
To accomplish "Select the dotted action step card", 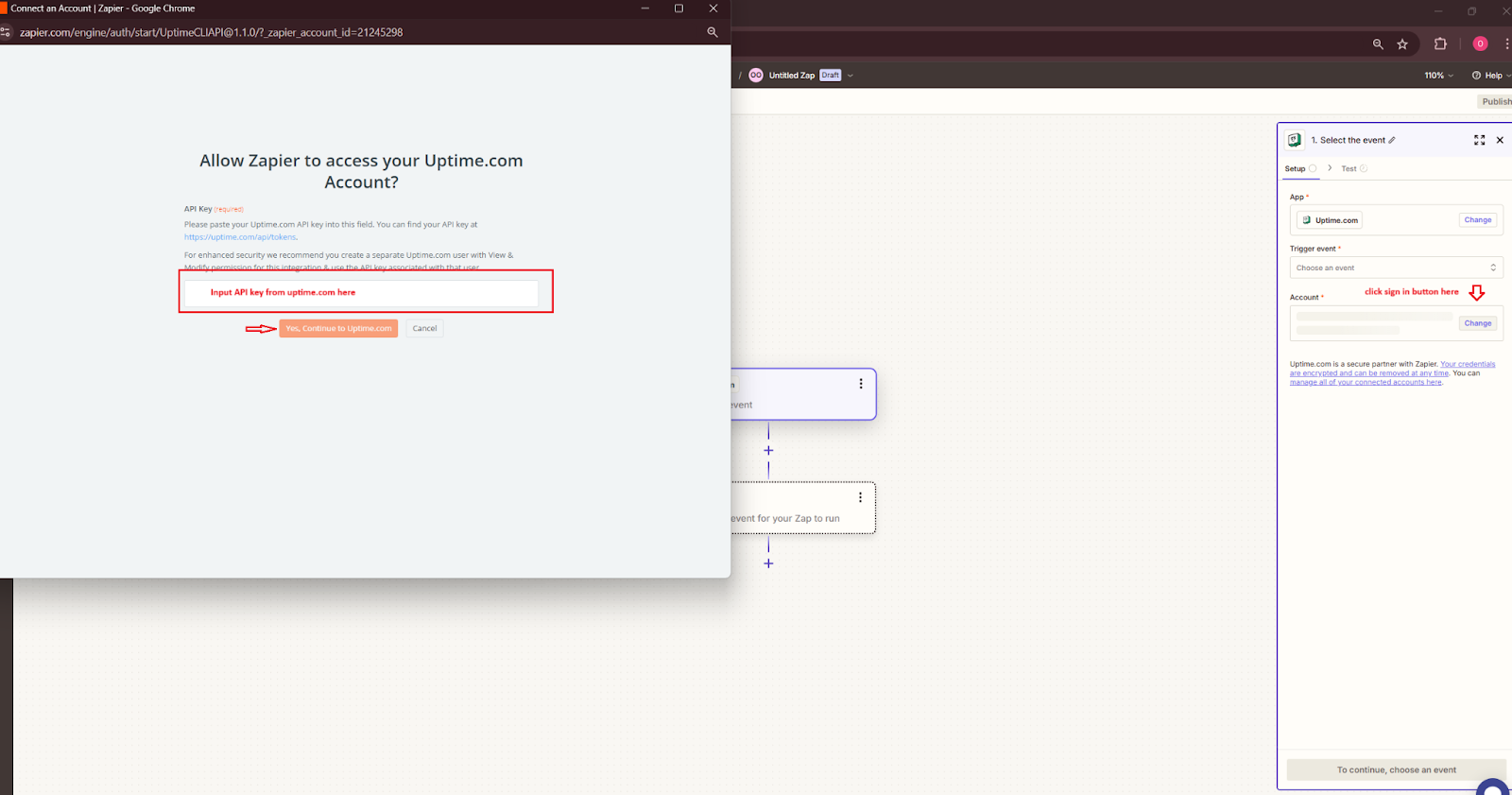I will click(x=803, y=509).
